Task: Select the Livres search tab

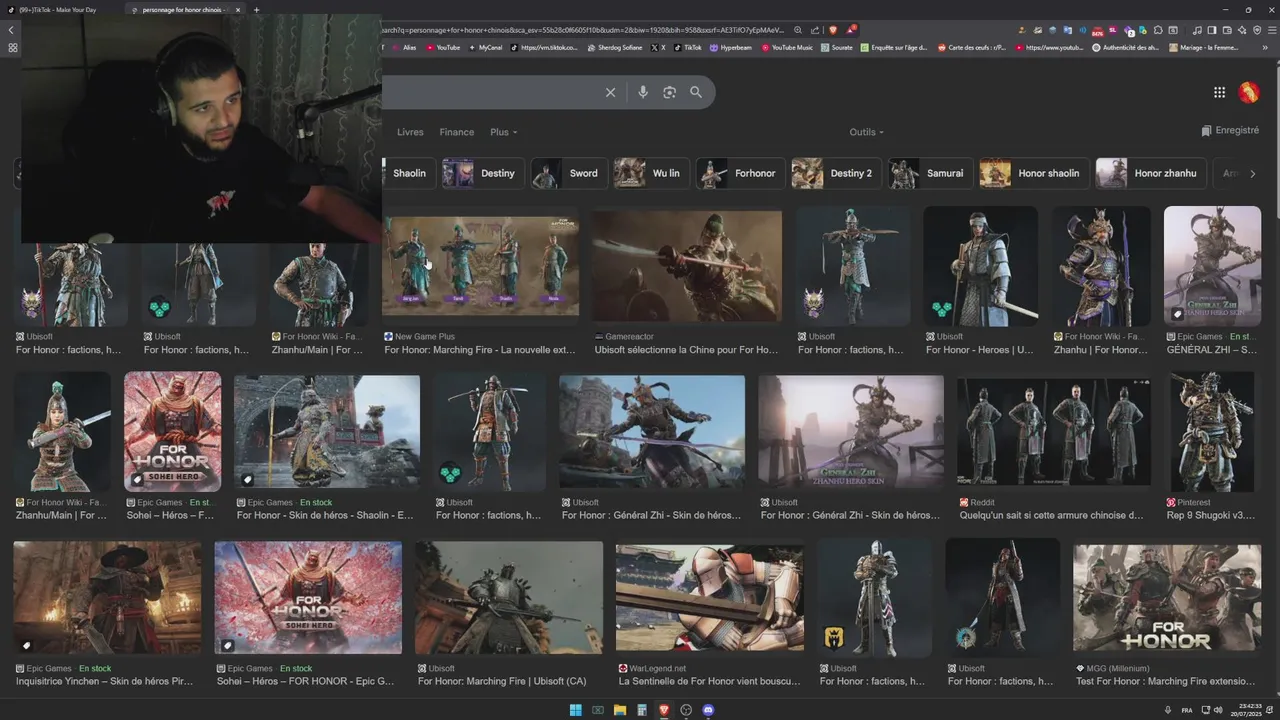Action: pyautogui.click(x=410, y=132)
